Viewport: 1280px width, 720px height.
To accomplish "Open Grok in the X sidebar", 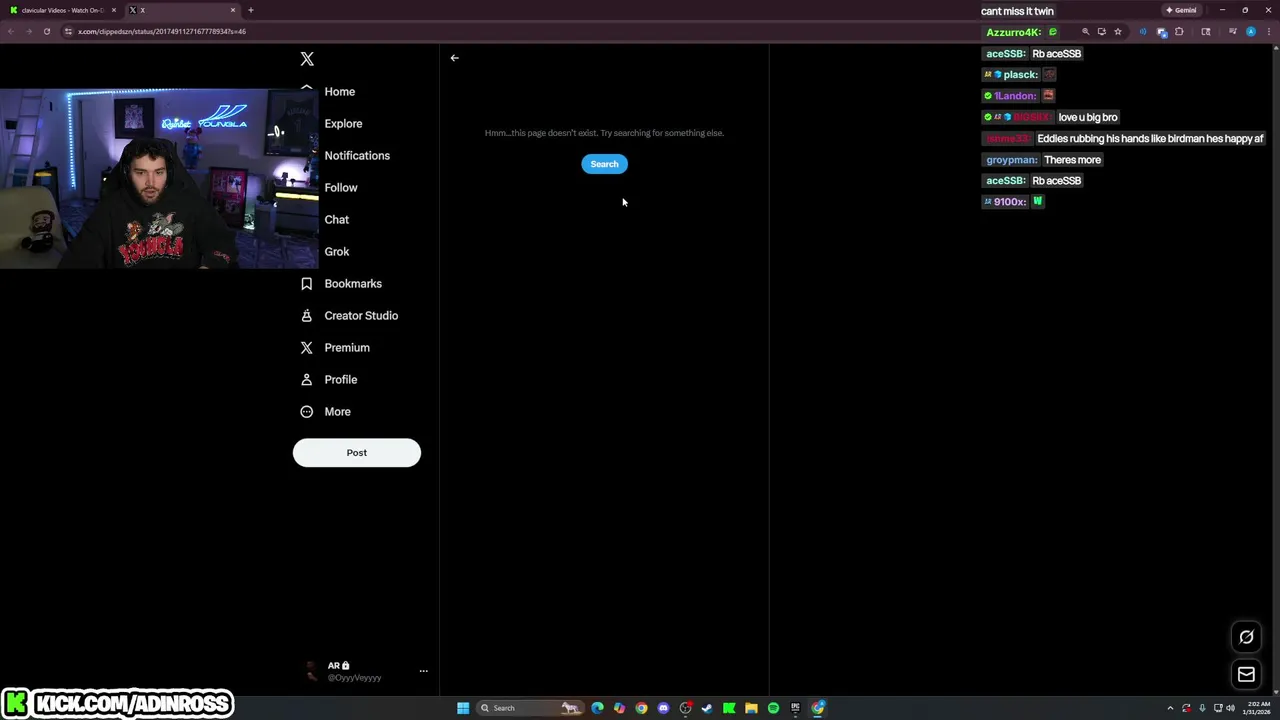I will (x=336, y=252).
